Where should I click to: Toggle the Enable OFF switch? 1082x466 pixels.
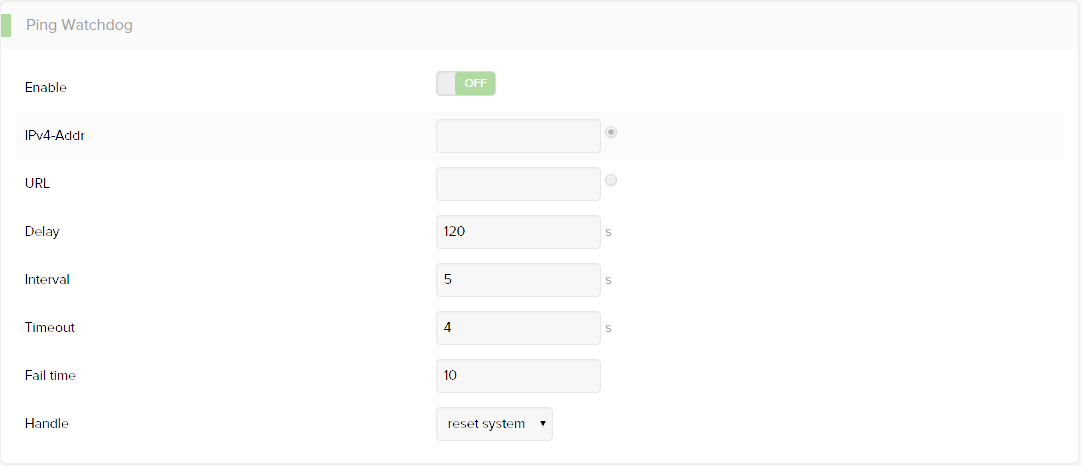click(x=466, y=84)
